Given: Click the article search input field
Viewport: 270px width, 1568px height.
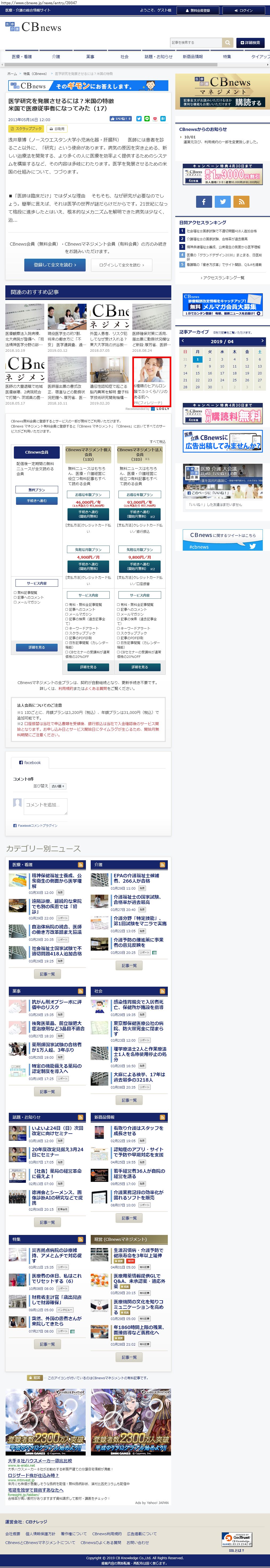Looking at the screenshot, I should pyautogui.click(x=196, y=43).
